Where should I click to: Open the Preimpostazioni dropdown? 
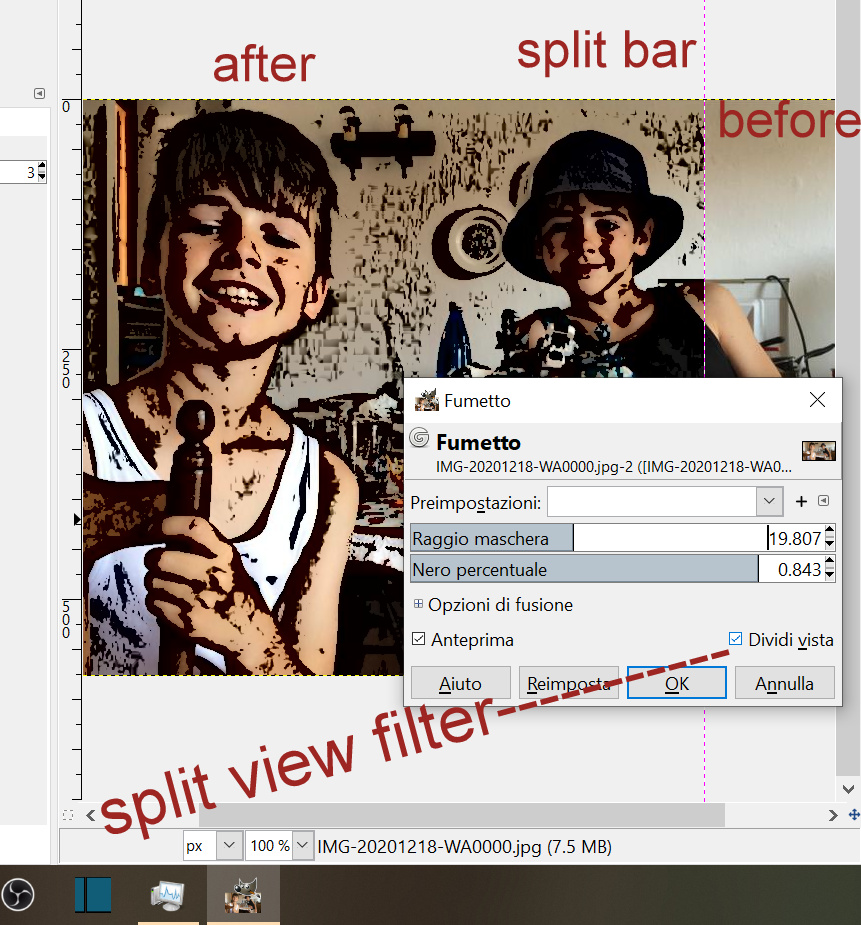[769, 501]
